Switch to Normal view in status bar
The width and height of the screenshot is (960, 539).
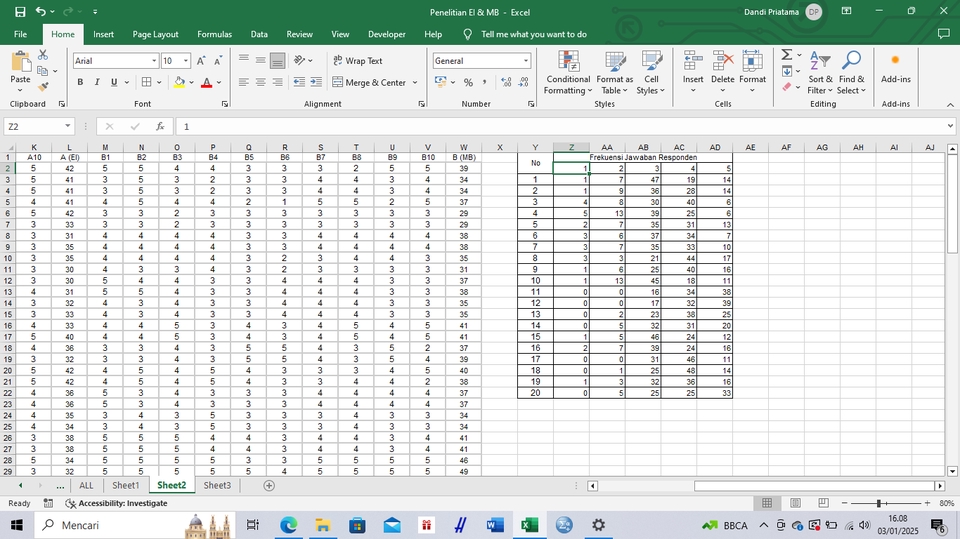pyautogui.click(x=767, y=503)
